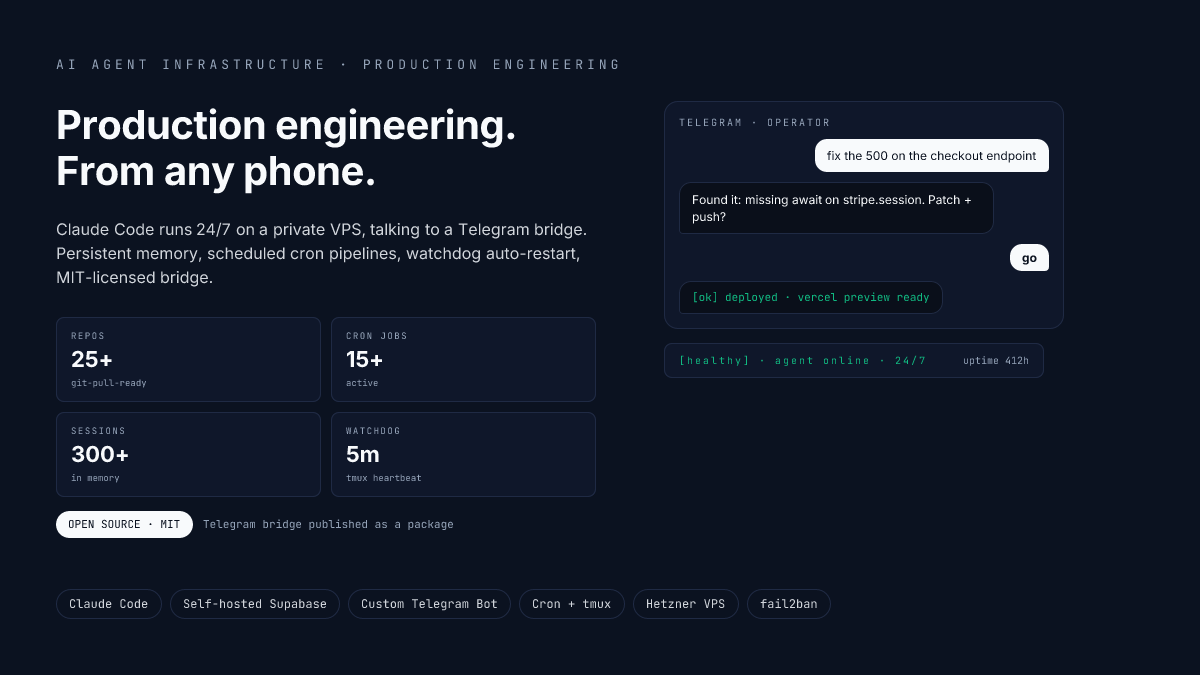Click the '[healthy] · agent online · 24/7' status
The image size is (1200, 675).
click(x=803, y=361)
